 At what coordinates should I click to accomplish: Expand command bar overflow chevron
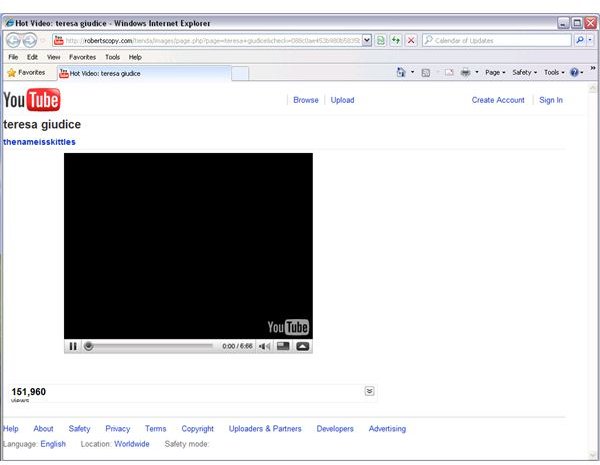coord(593,68)
